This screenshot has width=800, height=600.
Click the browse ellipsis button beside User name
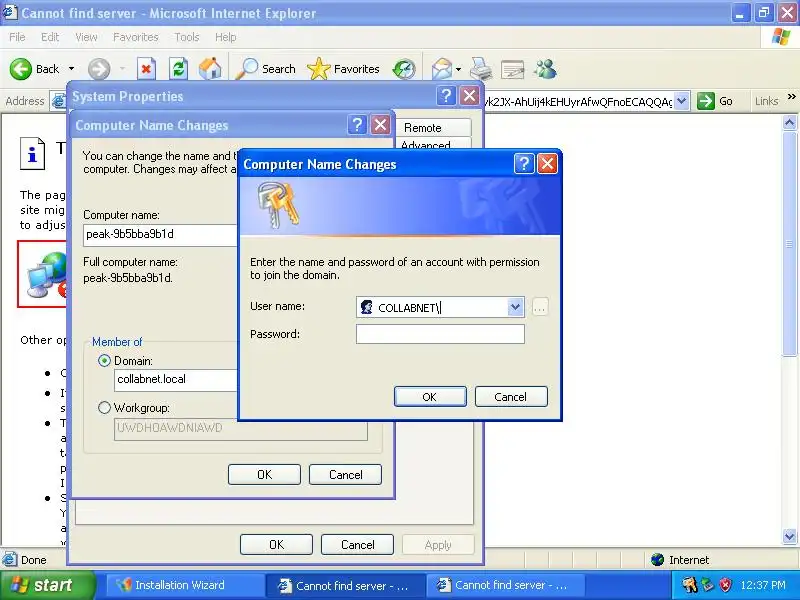coord(540,307)
